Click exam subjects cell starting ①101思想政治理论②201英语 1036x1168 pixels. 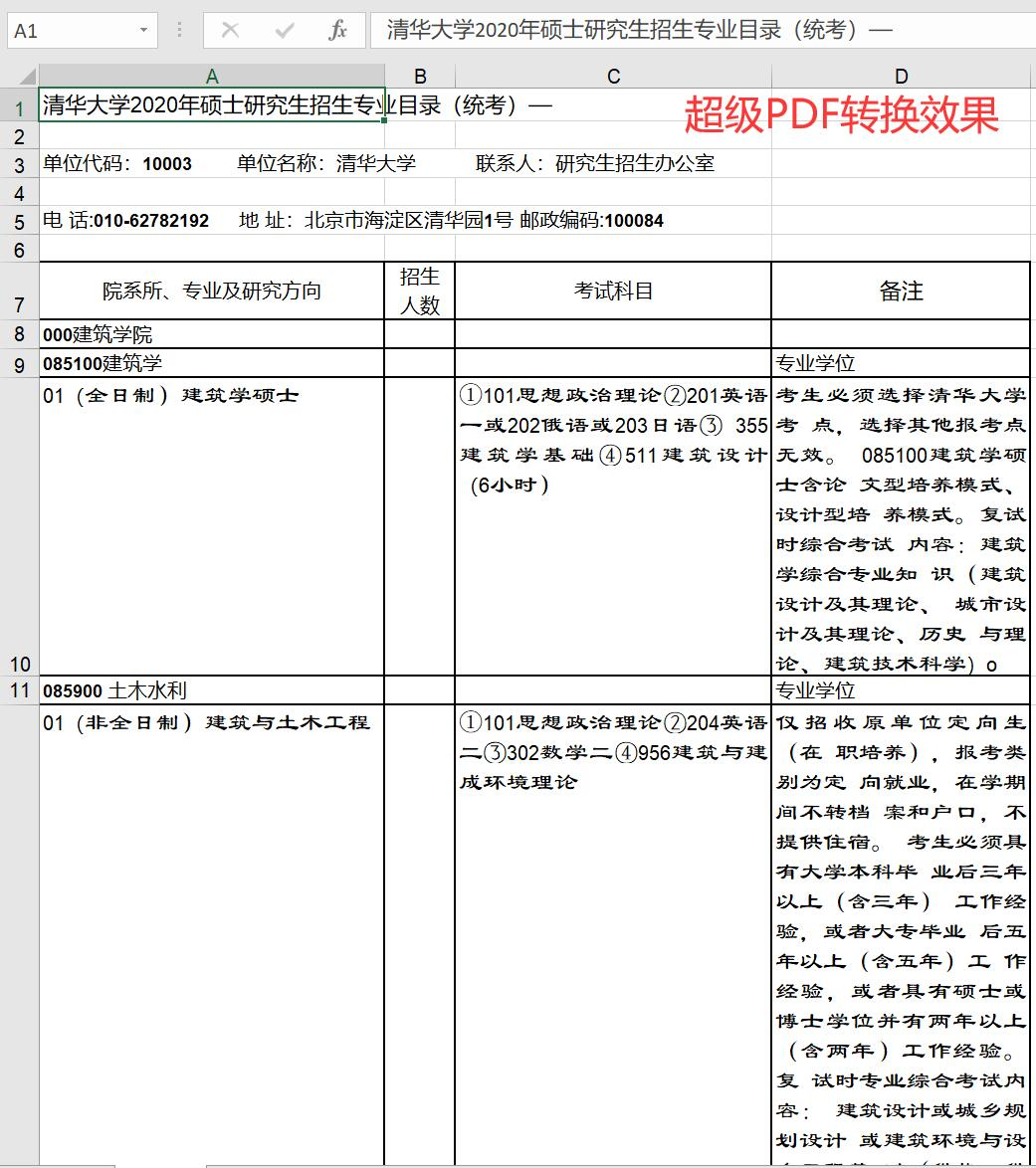pyautogui.click(x=613, y=526)
